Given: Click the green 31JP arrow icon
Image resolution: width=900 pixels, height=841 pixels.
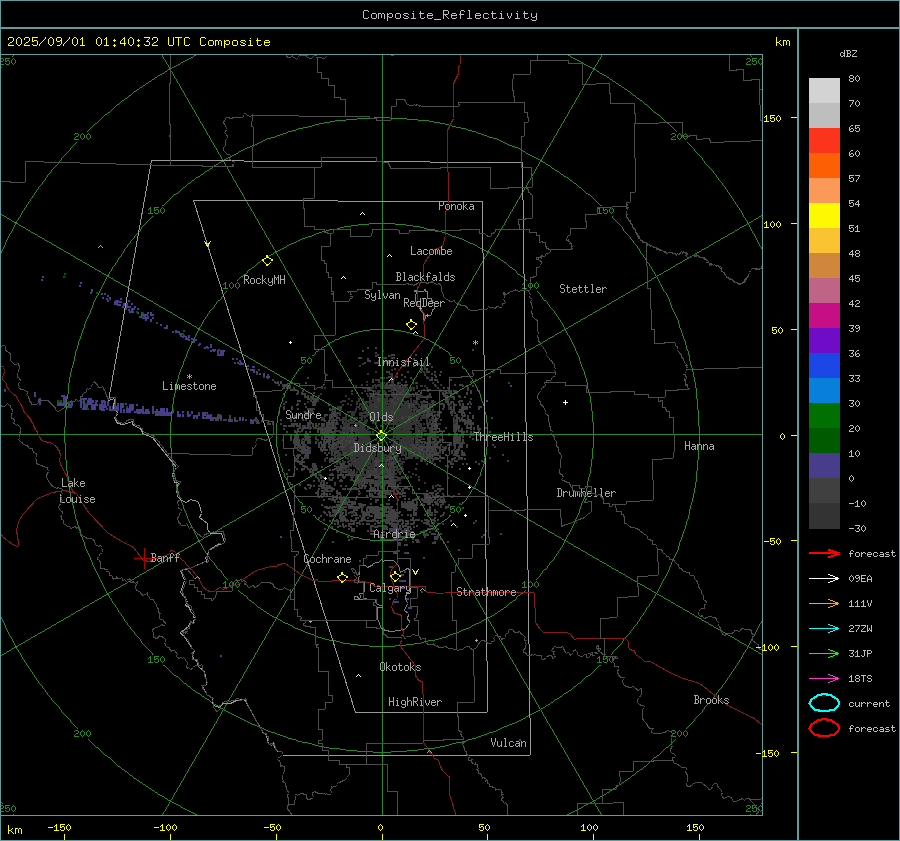Looking at the screenshot, I should [x=824, y=653].
